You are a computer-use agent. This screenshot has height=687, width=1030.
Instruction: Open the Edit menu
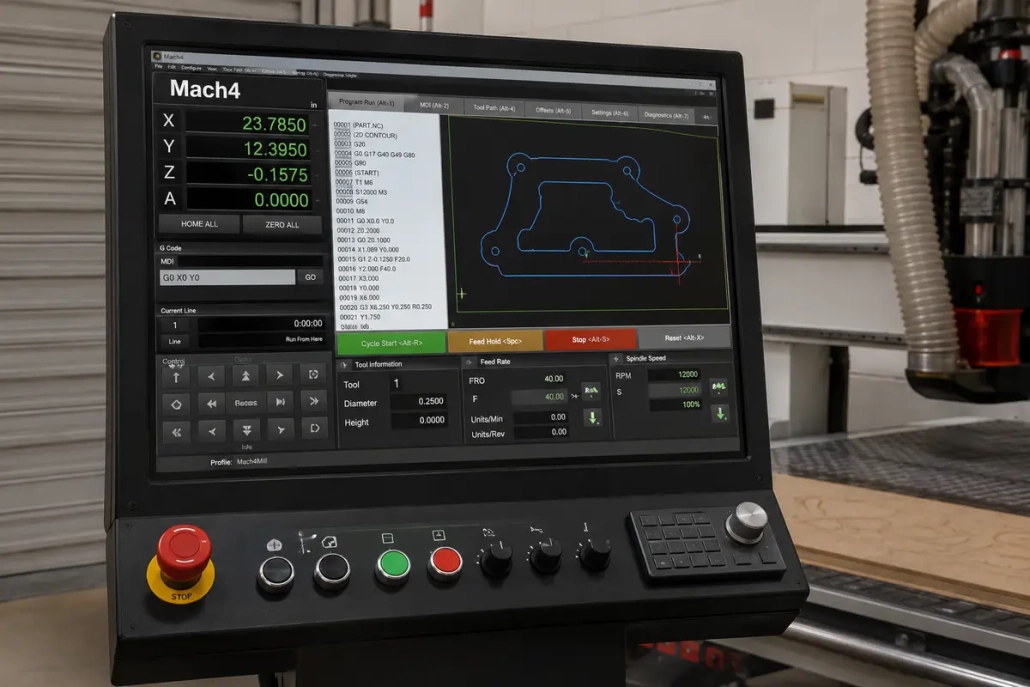tap(171, 67)
